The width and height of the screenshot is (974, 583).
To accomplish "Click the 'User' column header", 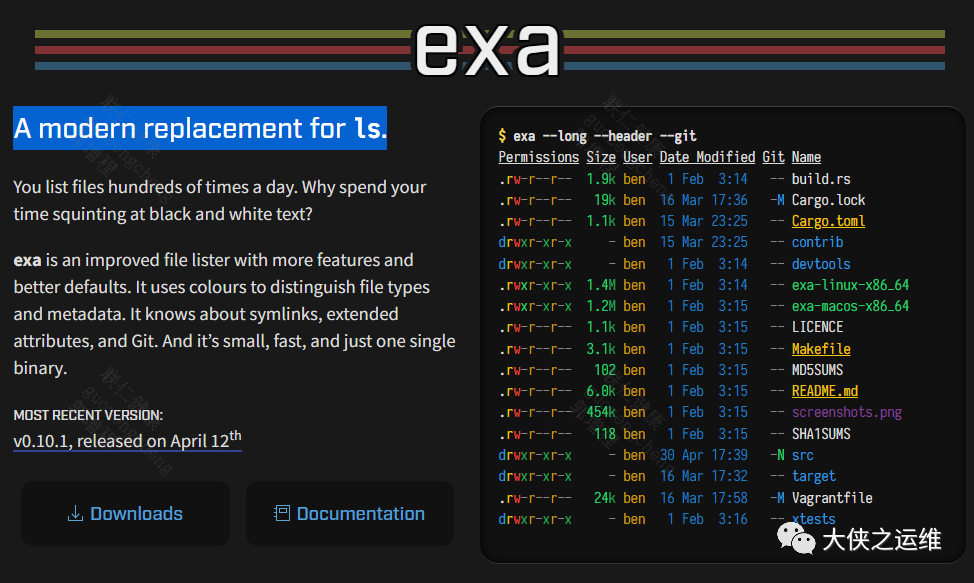I will pos(637,157).
